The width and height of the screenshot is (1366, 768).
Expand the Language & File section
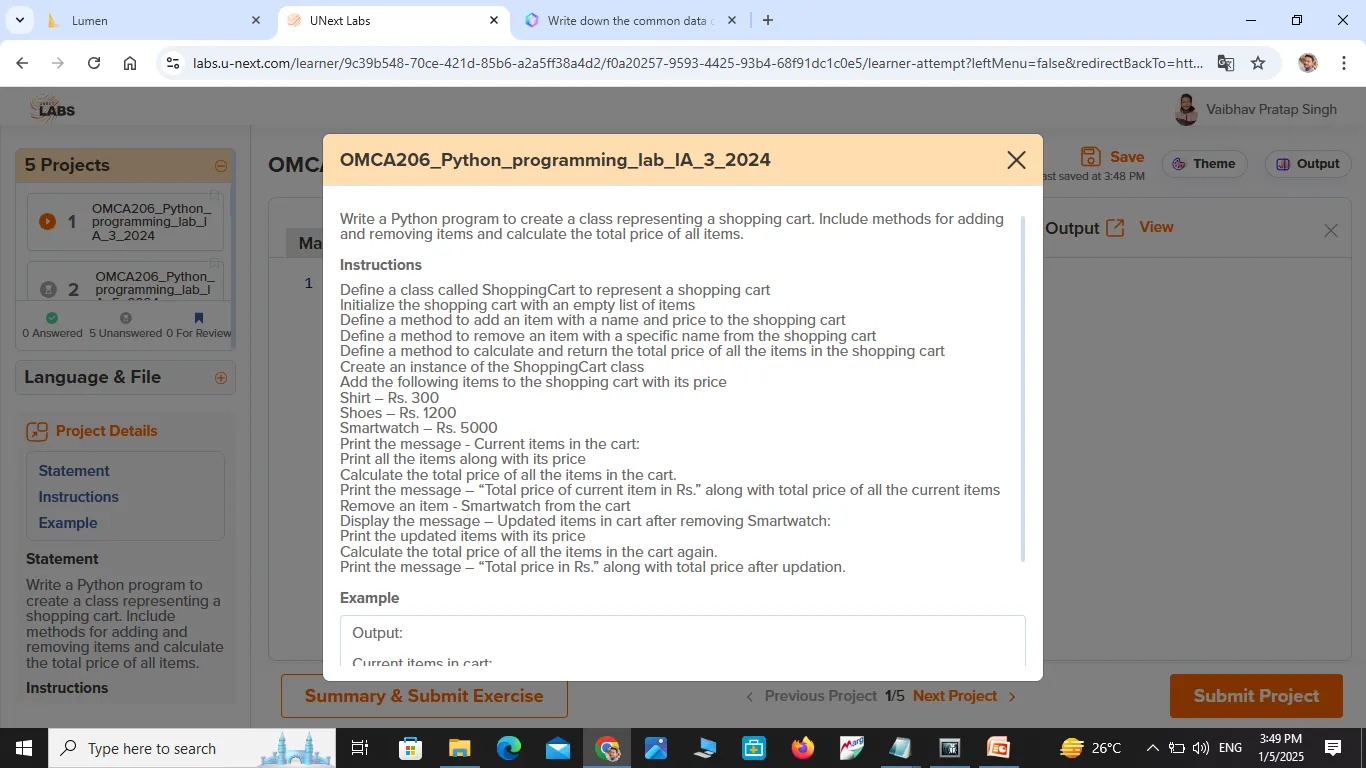click(221, 378)
